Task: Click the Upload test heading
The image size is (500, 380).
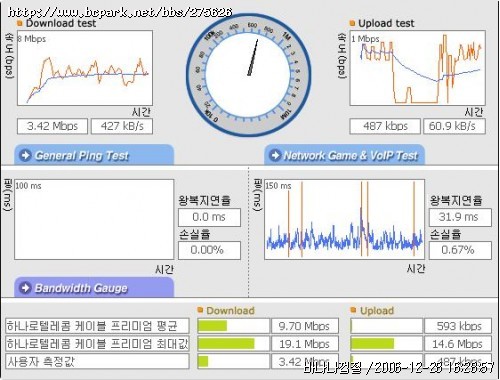Action: pyautogui.click(x=386, y=23)
